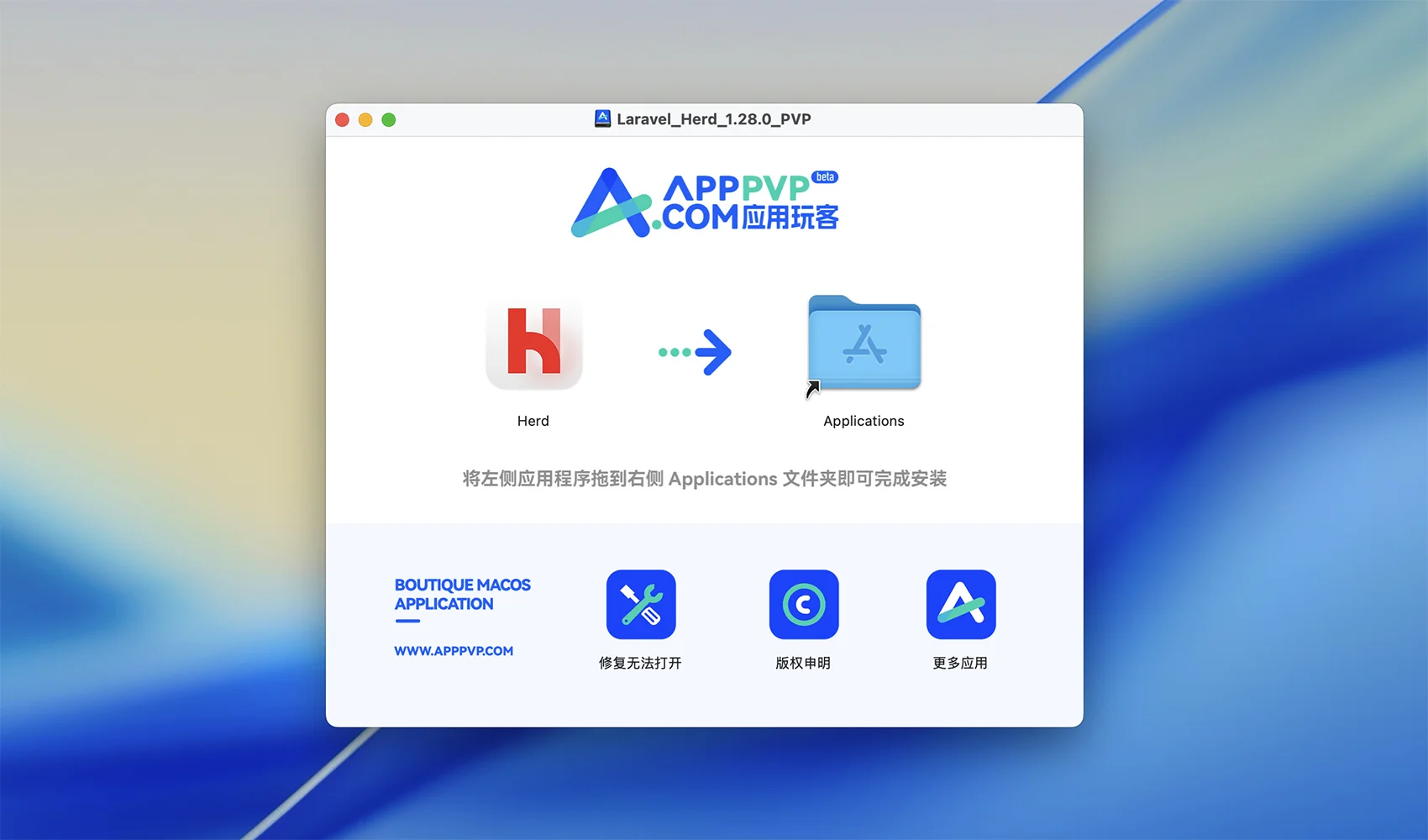Open the 版权申明 copyright icon
The image size is (1428, 840).
pyautogui.click(x=804, y=604)
